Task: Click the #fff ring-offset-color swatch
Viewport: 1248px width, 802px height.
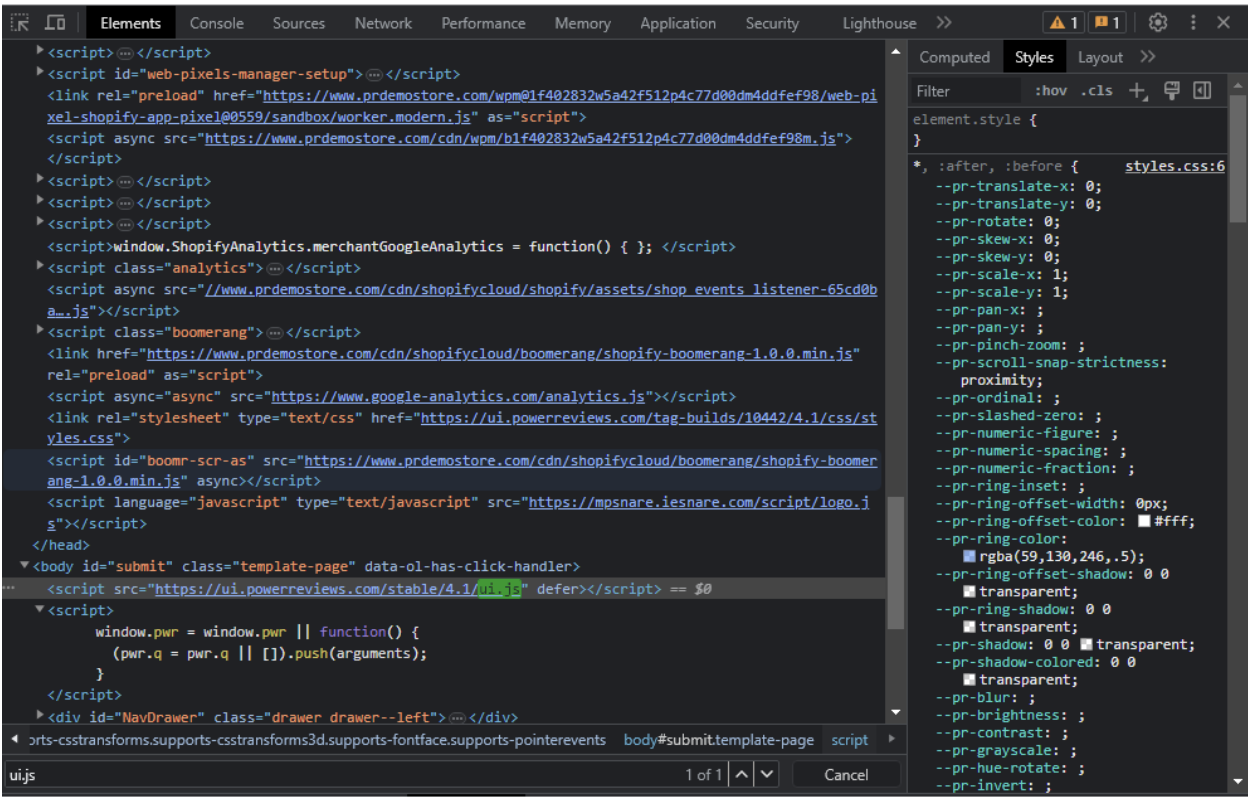Action: point(1144,521)
